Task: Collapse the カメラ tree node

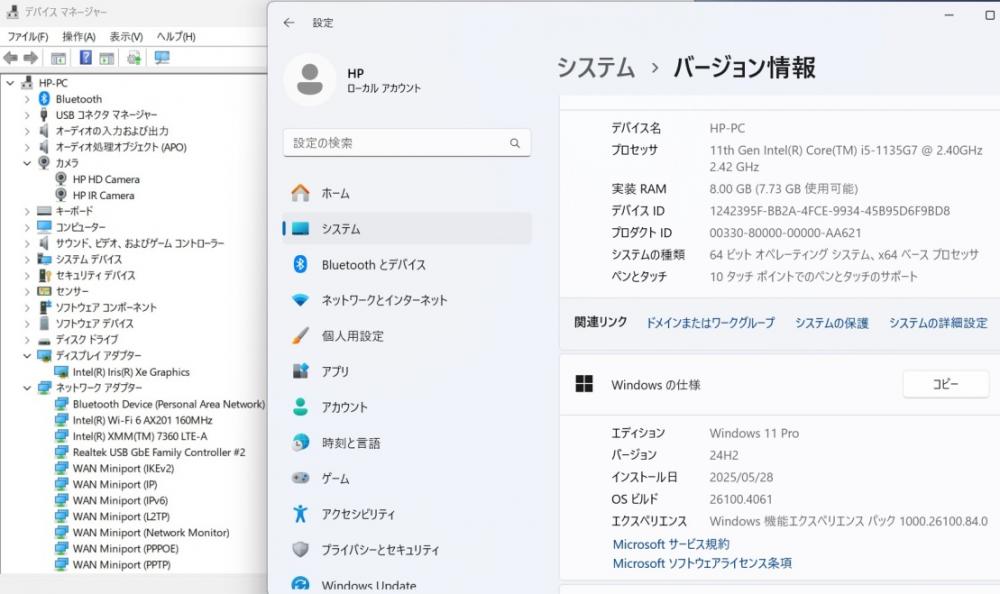Action: (27, 163)
